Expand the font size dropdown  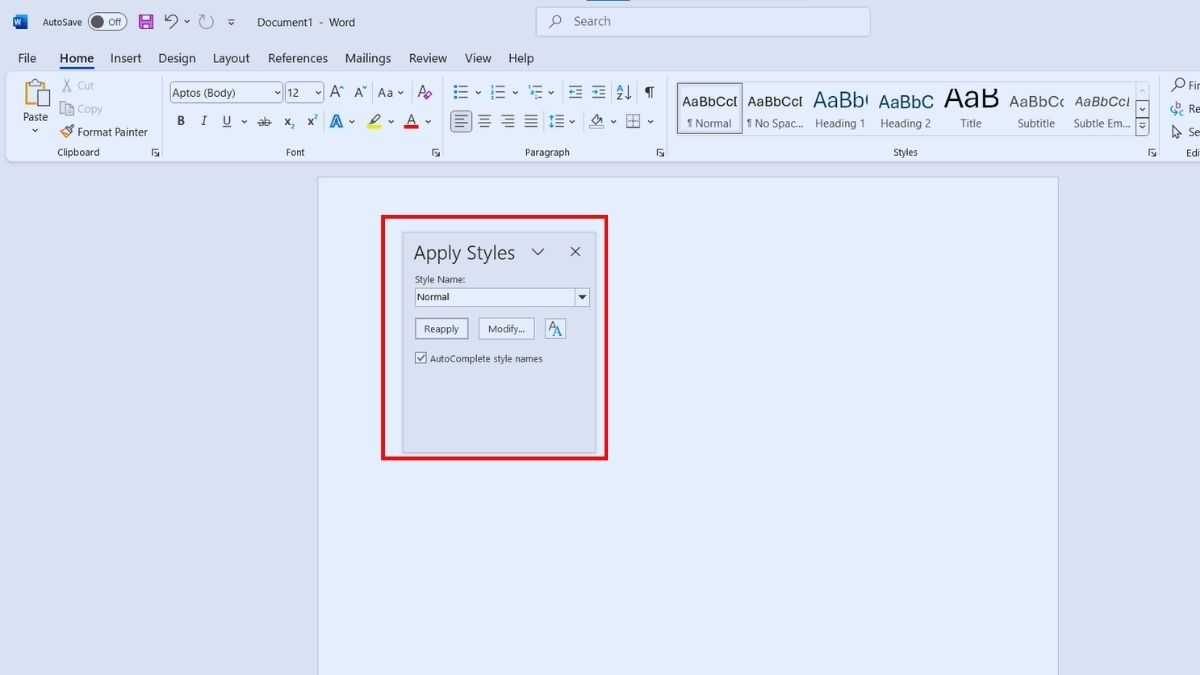318,93
